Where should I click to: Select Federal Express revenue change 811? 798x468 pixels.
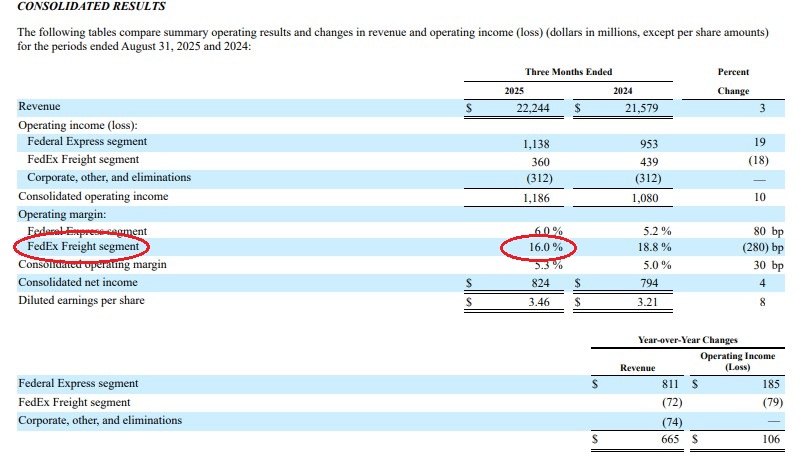click(670, 384)
